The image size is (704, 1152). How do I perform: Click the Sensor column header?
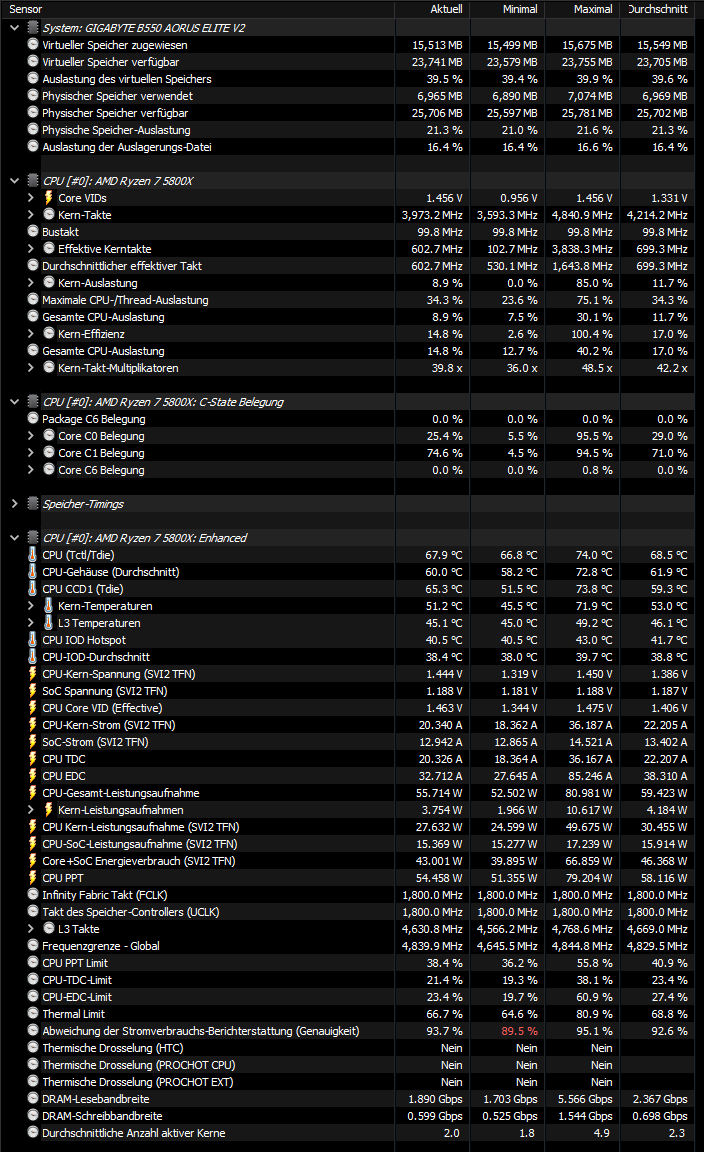(198, 9)
